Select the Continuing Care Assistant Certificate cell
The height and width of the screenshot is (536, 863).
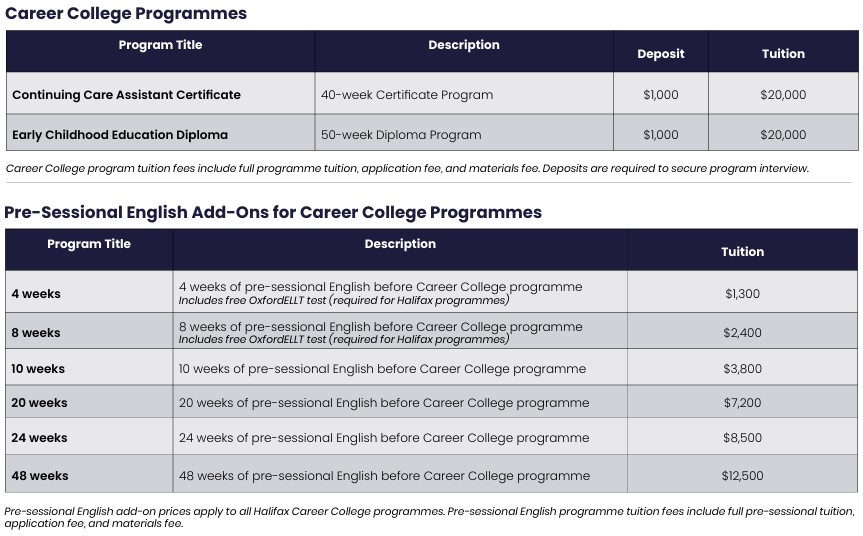tap(127, 95)
